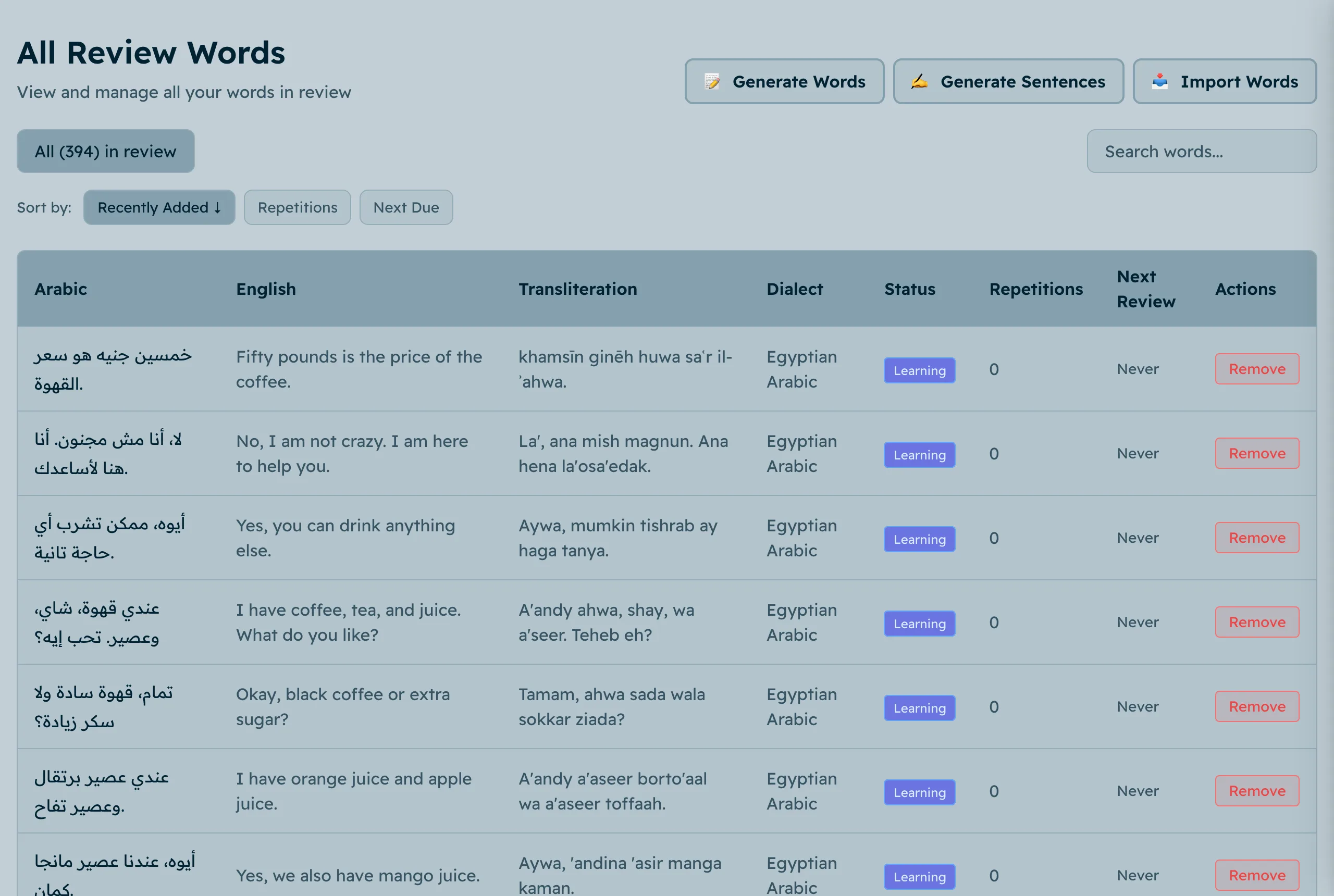Click the Actions column header
The image size is (1334, 896).
(1245, 289)
